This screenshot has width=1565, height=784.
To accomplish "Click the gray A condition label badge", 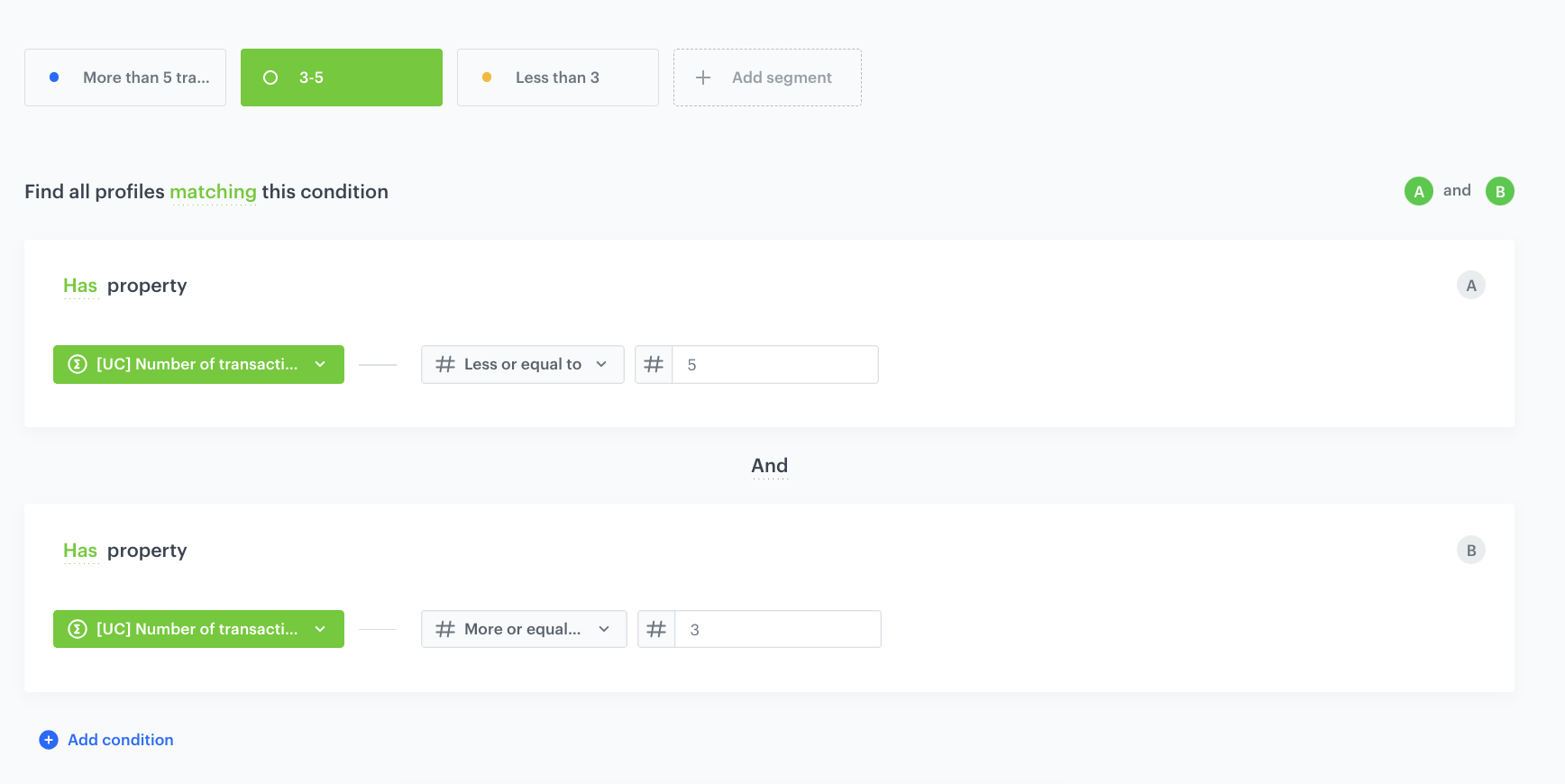I will [1470, 286].
